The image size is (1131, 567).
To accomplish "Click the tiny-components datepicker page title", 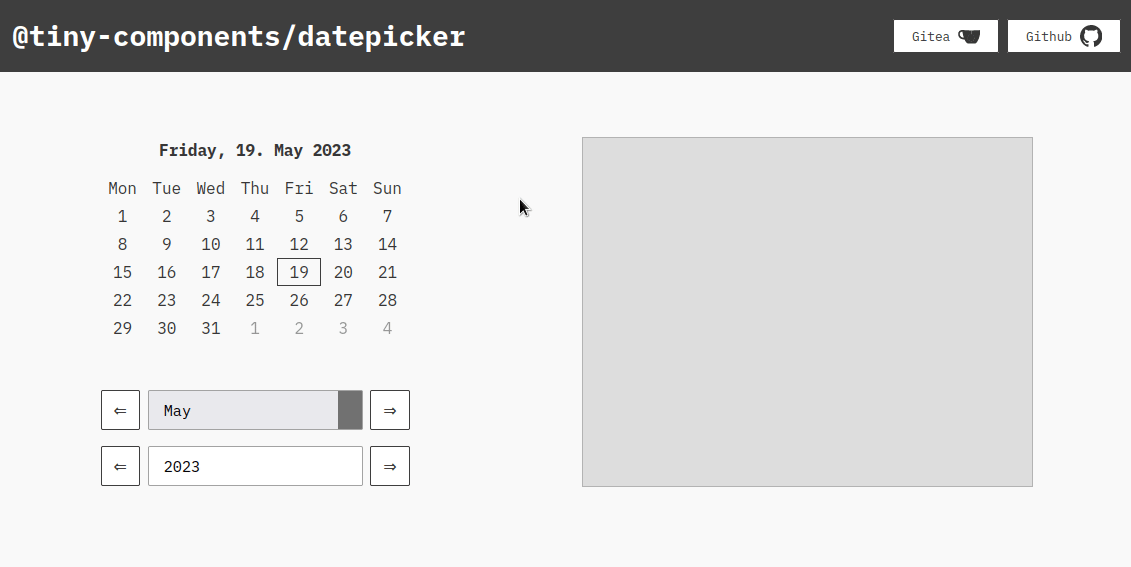I will 238,37.
